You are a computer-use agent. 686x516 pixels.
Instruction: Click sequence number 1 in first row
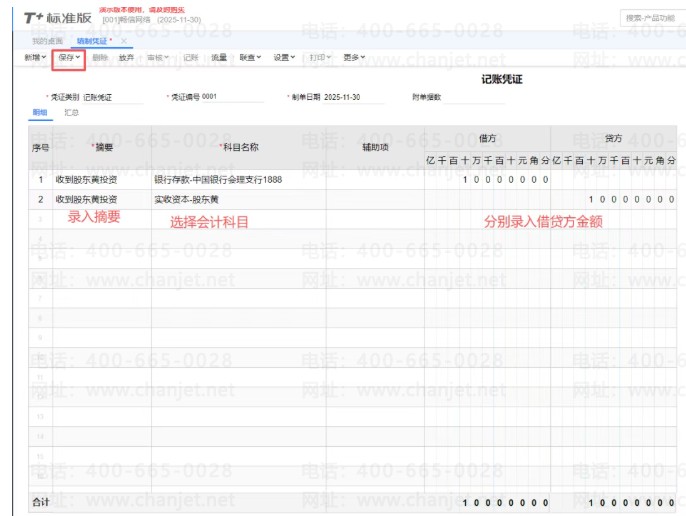41,179
